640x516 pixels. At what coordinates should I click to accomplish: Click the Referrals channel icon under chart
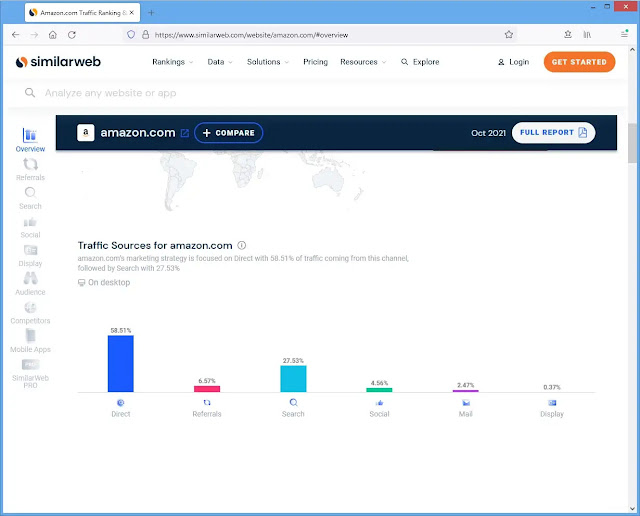click(207, 403)
